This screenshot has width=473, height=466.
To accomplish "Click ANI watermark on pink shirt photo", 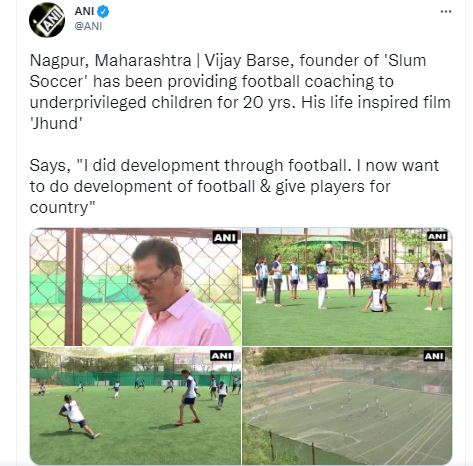I will pyautogui.click(x=225, y=238).
